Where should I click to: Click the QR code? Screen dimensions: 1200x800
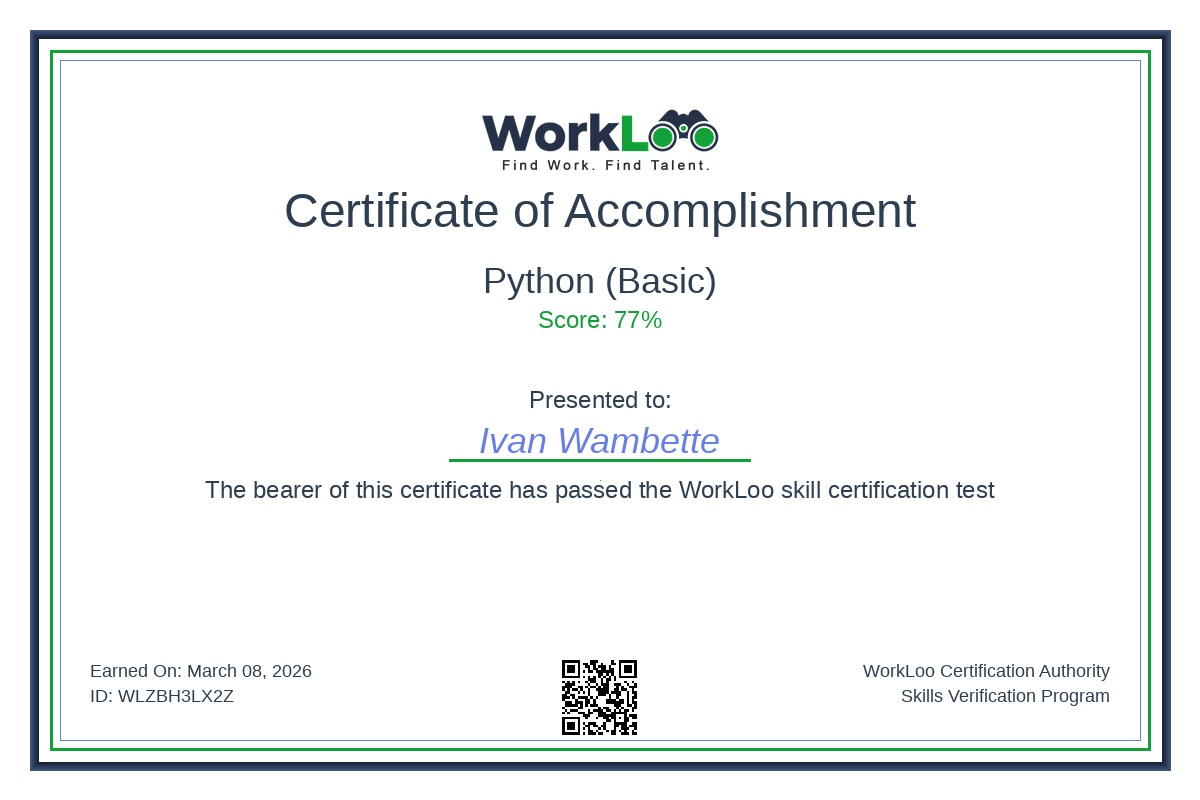pyautogui.click(x=599, y=697)
